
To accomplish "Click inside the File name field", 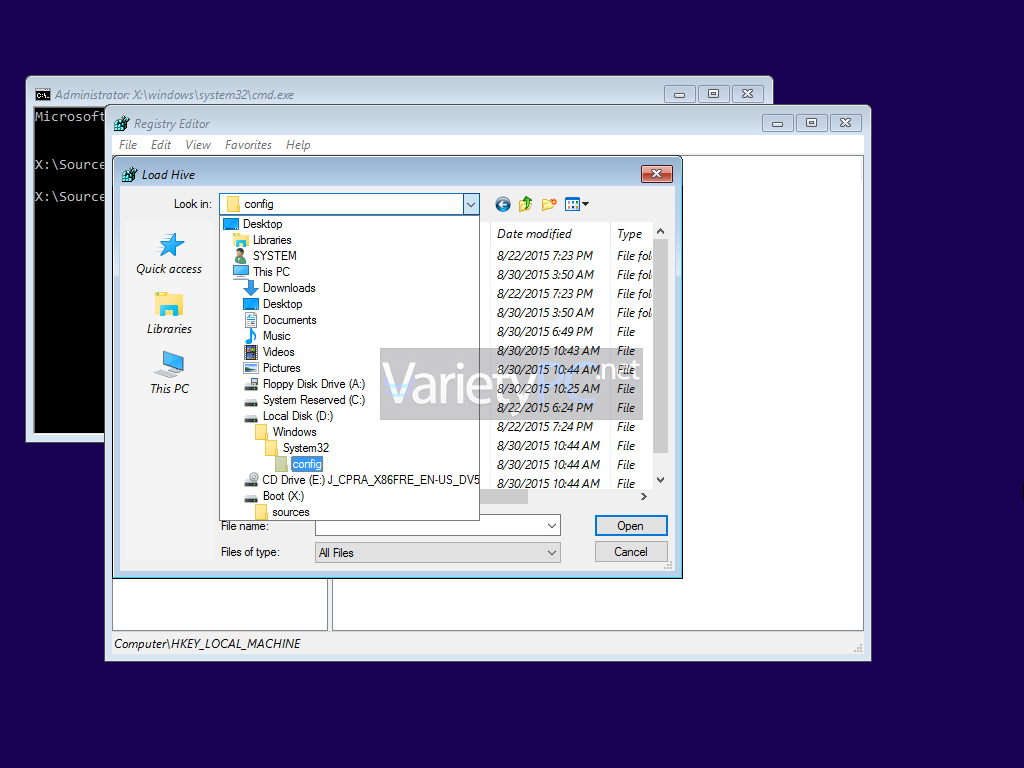I will 430,525.
